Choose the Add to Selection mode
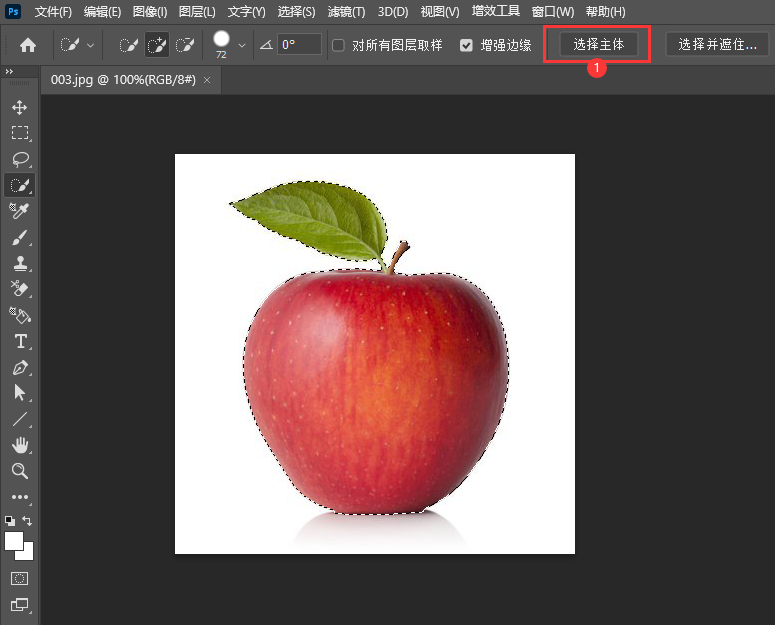This screenshot has width=775, height=625. [157, 45]
